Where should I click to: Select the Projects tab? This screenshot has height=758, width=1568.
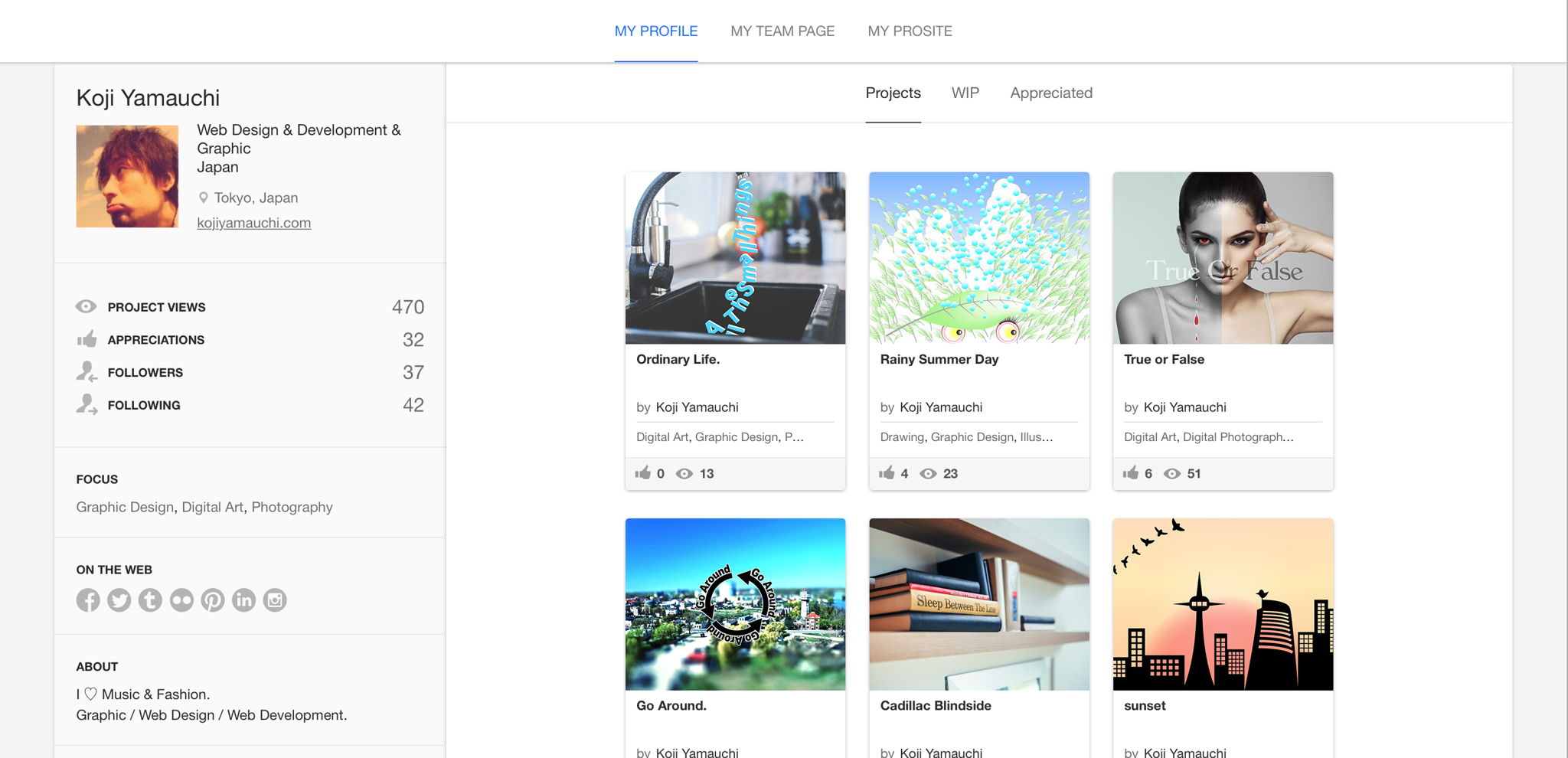pyautogui.click(x=893, y=93)
